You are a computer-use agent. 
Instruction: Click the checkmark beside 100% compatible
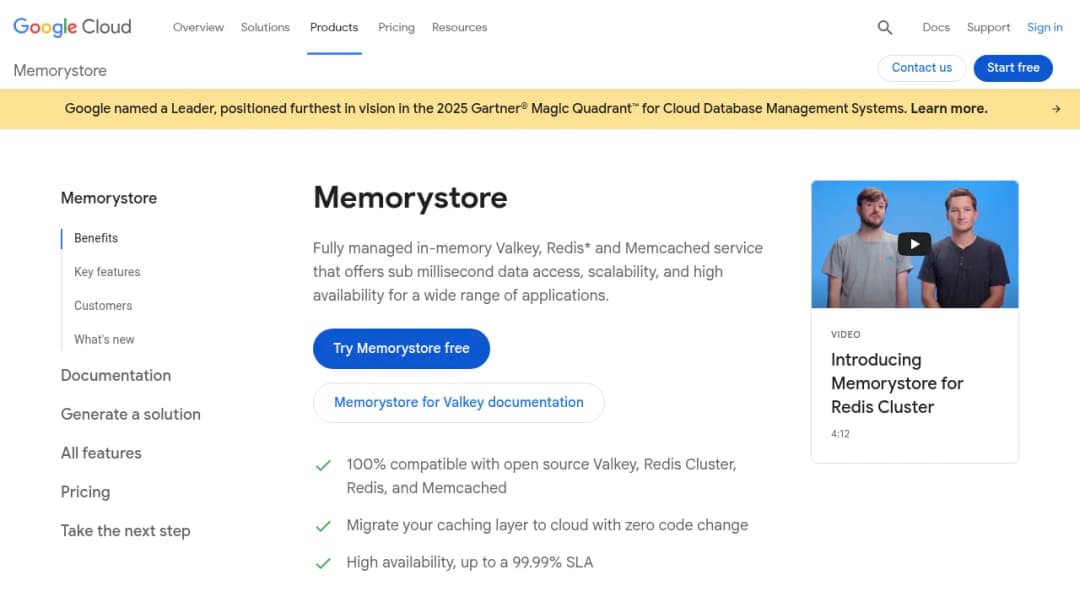point(323,465)
